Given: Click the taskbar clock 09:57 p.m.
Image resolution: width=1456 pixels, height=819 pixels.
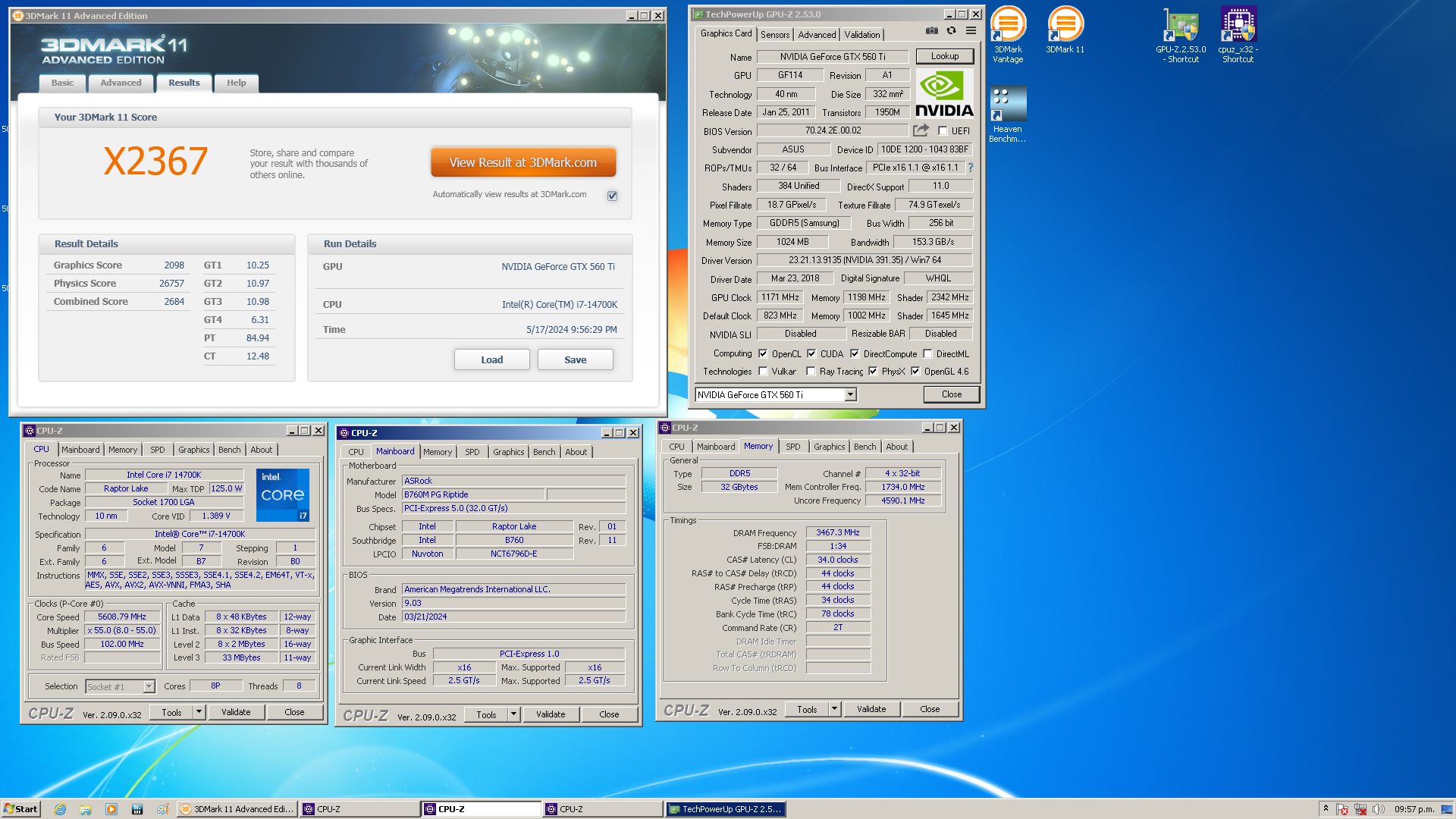Looking at the screenshot, I should (x=1414, y=809).
